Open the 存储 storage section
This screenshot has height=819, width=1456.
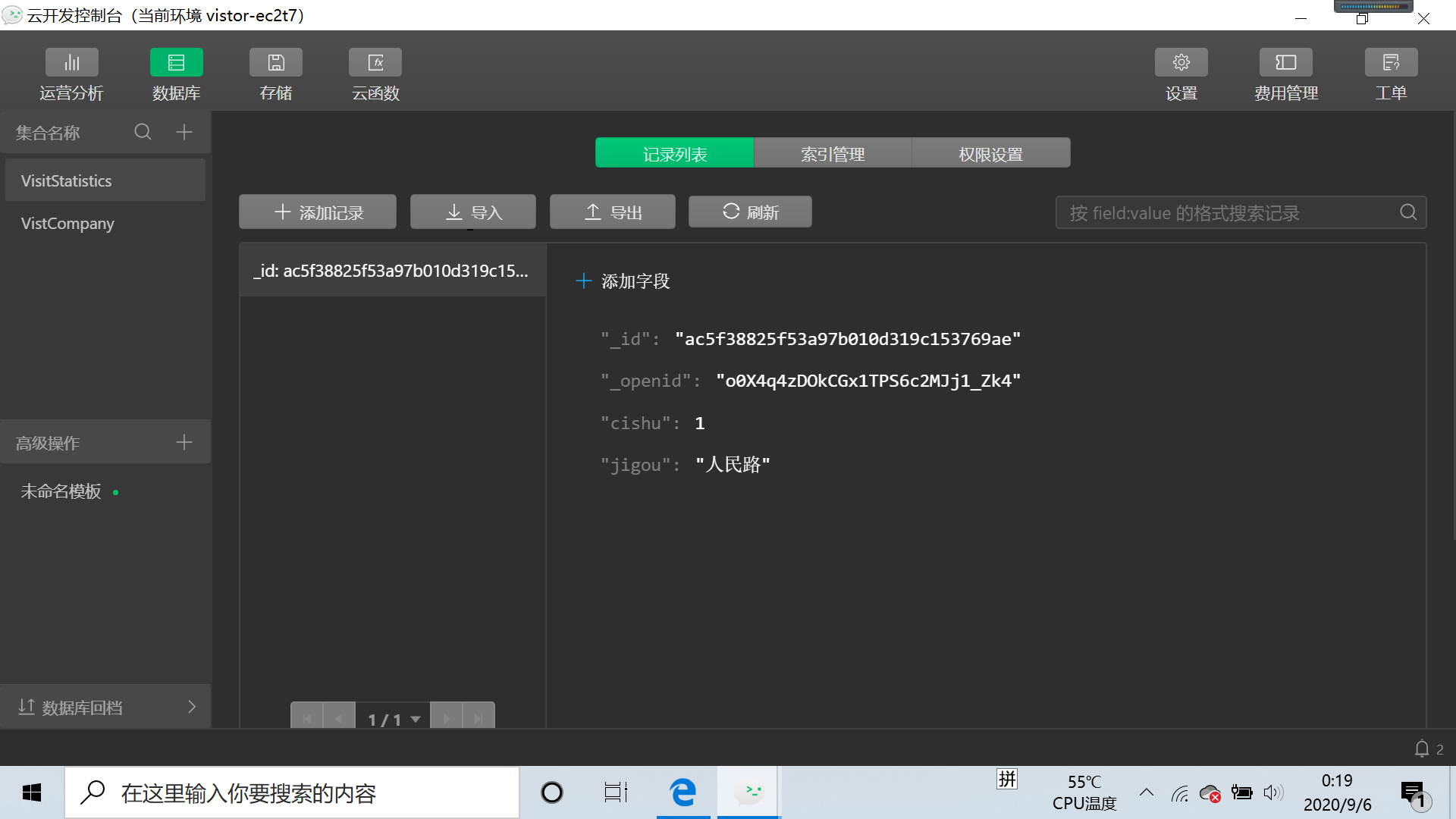[x=276, y=75]
